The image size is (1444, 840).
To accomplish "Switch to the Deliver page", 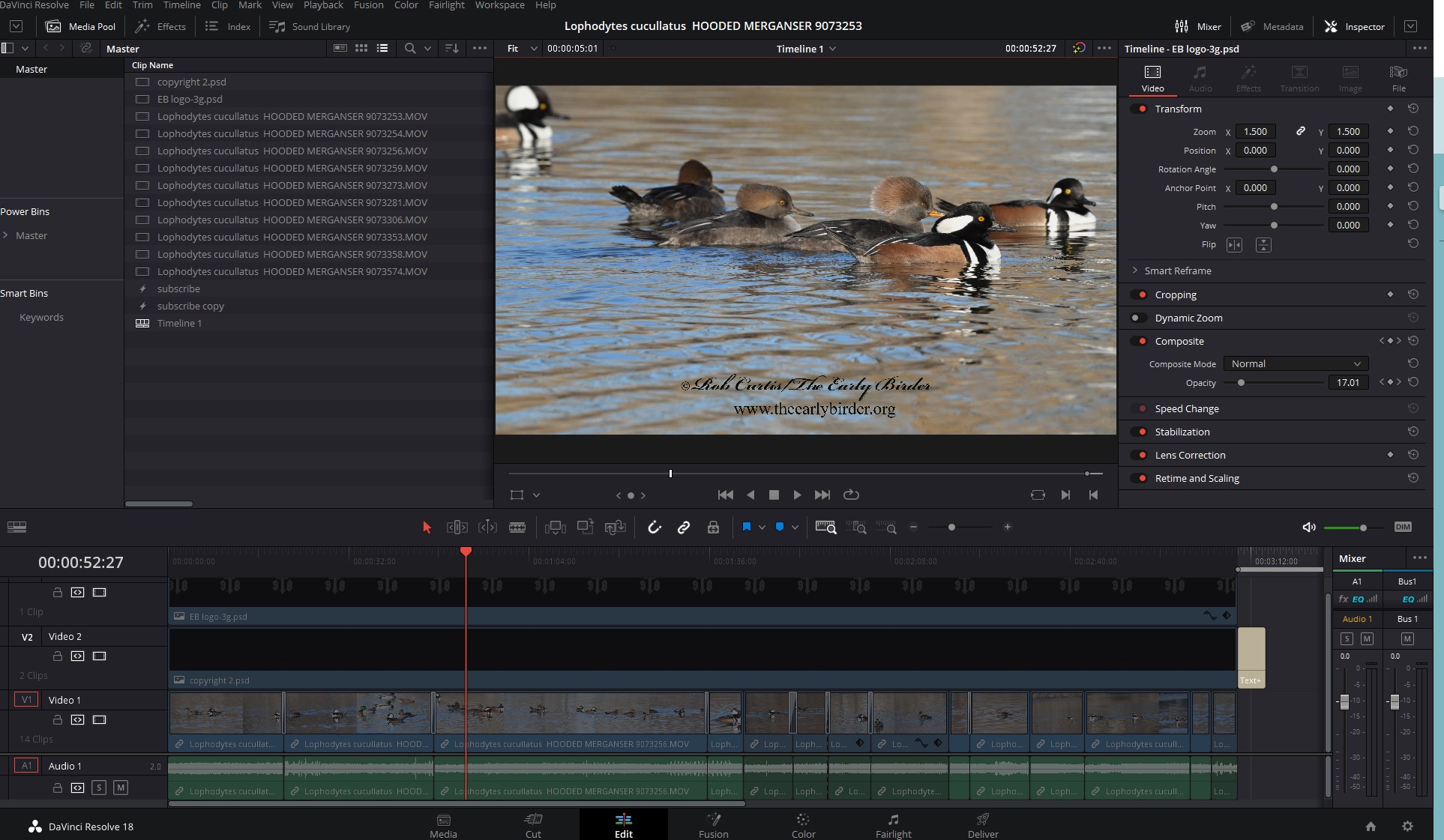I will (983, 825).
